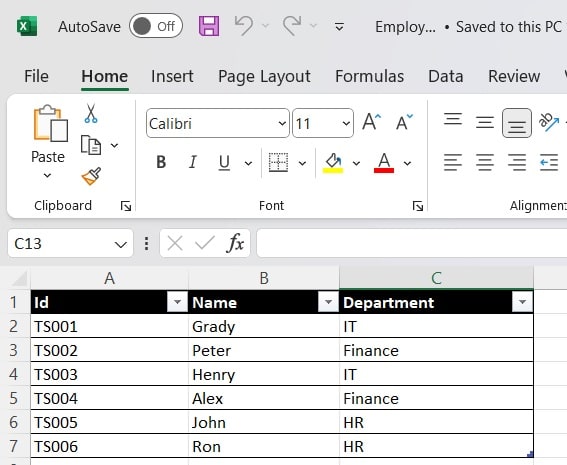Screen dimensions: 567x465
Task: Select column A header
Action: [110, 278]
